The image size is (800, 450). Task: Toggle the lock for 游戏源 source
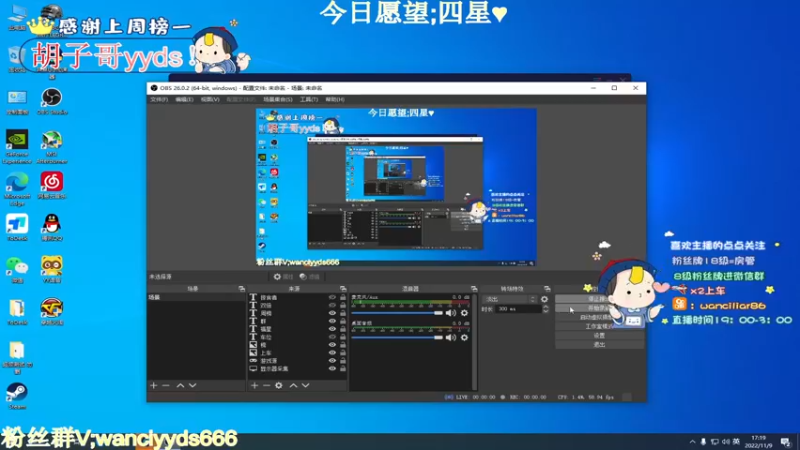pyautogui.click(x=343, y=361)
